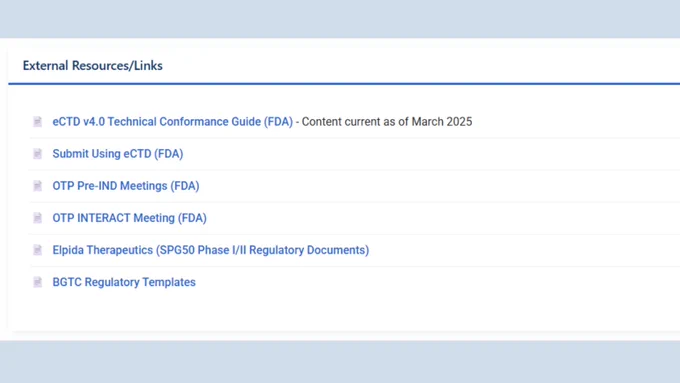Click document icon beside OTP INTERACT Meeting
The image size is (680, 383).
coord(38,218)
